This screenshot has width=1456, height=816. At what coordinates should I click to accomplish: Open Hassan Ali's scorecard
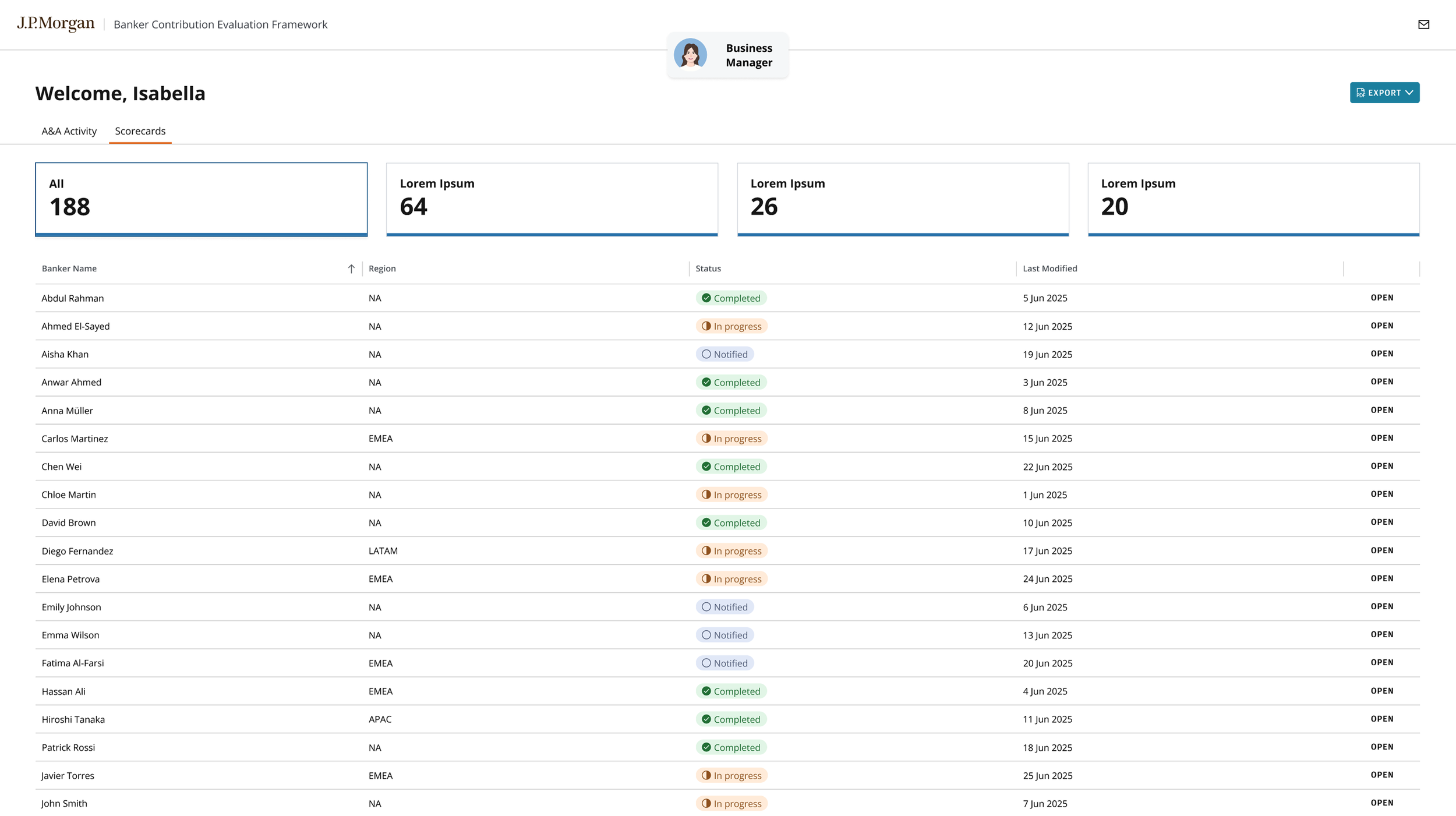1381,691
